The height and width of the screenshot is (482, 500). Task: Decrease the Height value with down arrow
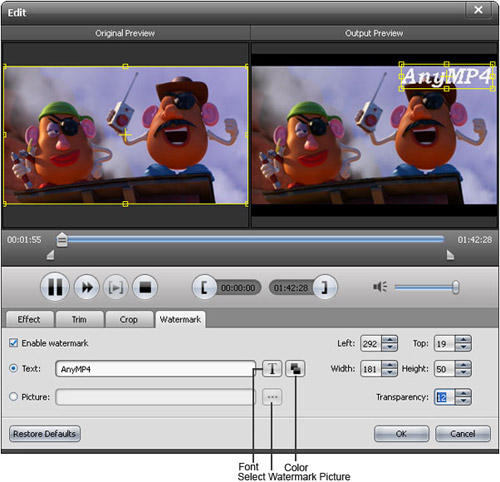[x=463, y=373]
